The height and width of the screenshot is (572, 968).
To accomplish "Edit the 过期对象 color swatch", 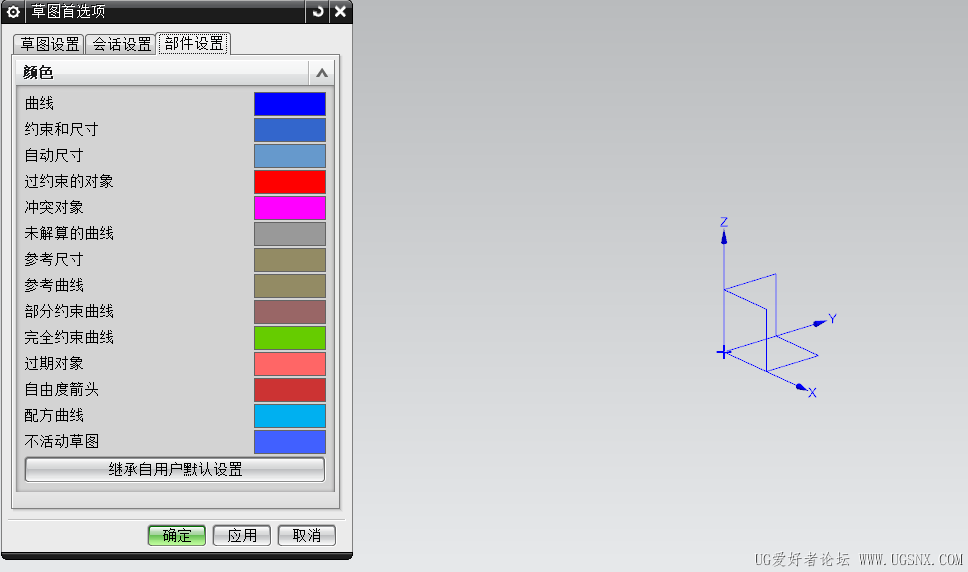I will coord(290,363).
